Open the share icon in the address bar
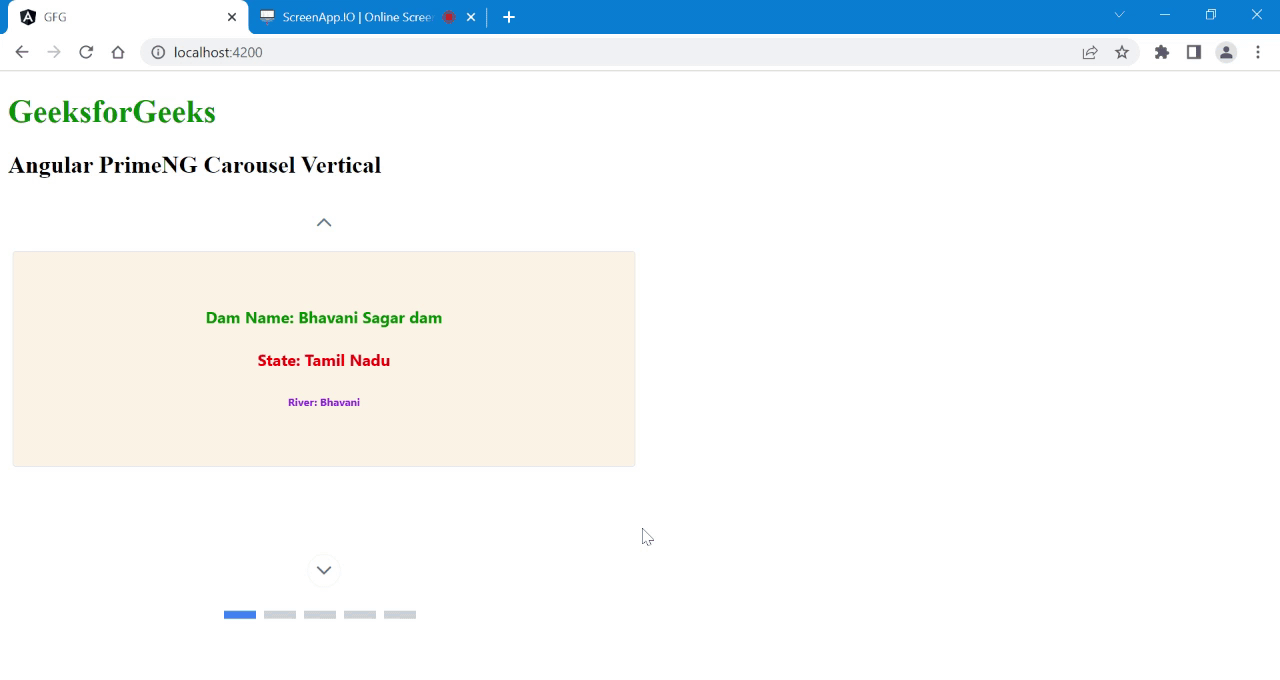This screenshot has width=1280, height=680. [x=1089, y=52]
